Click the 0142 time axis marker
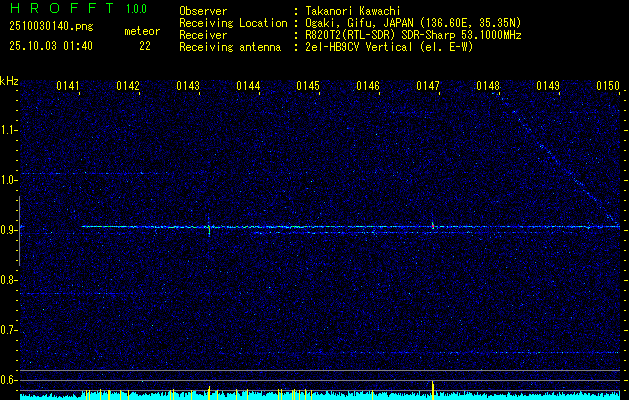This screenshot has width=629, height=400. [128, 86]
